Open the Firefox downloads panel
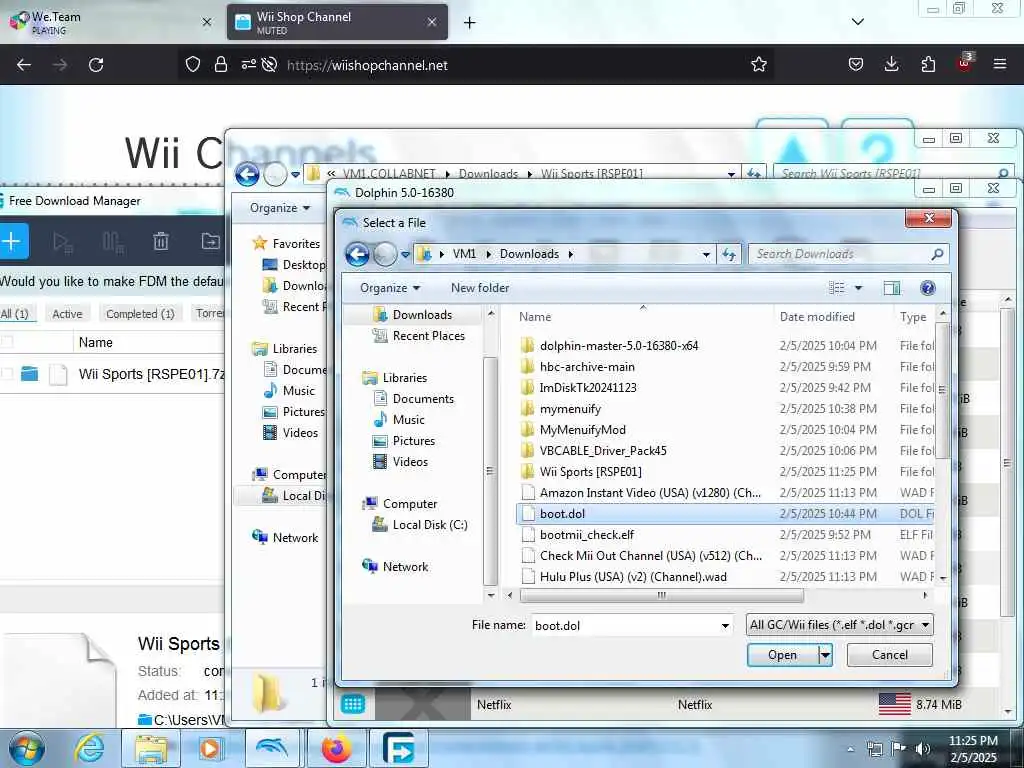Screen dimensions: 1024x768 891,65
